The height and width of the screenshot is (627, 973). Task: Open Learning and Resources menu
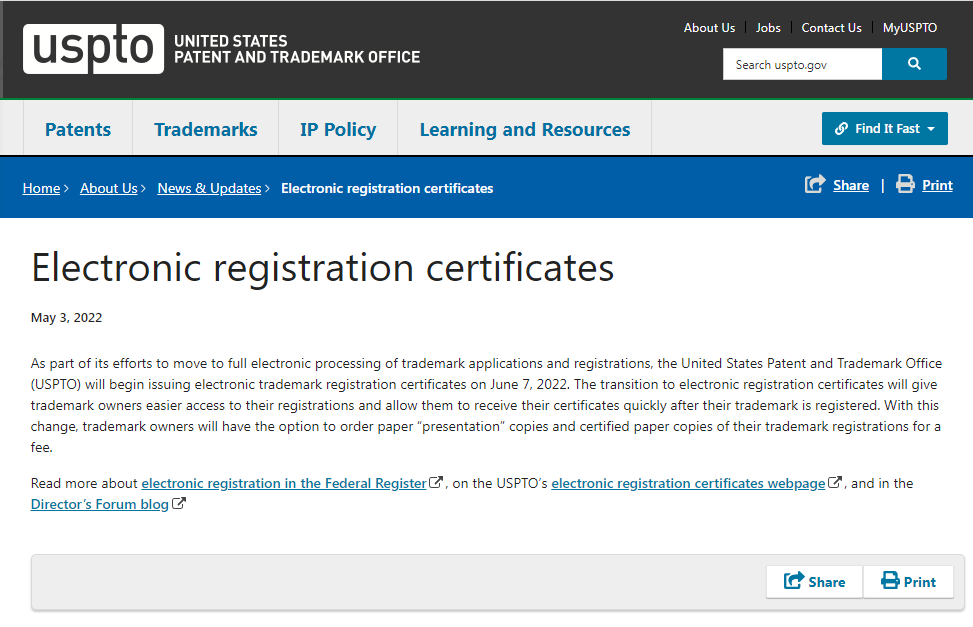click(525, 129)
